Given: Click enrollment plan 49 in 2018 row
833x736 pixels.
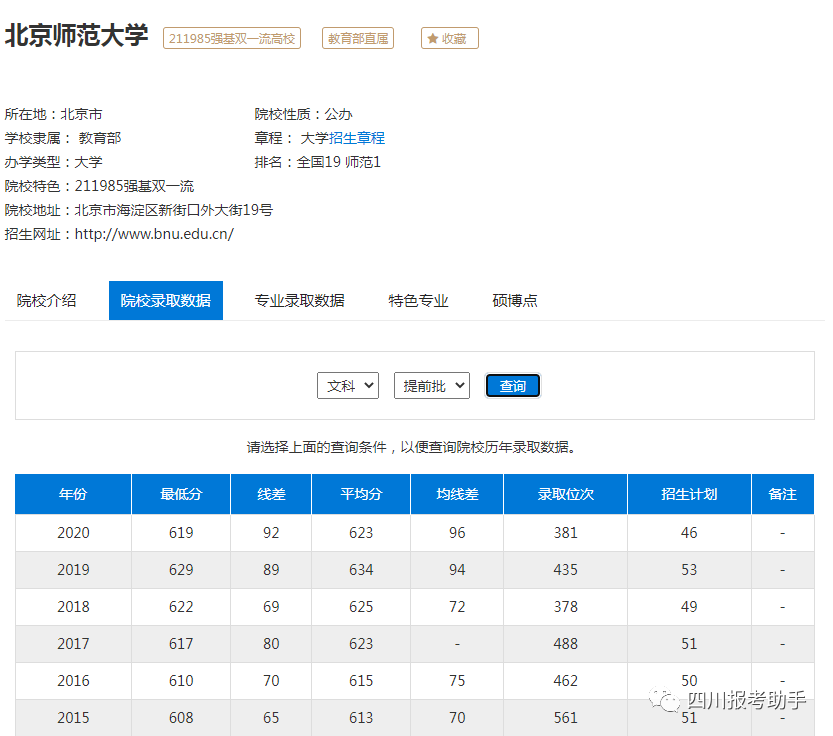Looking at the screenshot, I should 689,607.
